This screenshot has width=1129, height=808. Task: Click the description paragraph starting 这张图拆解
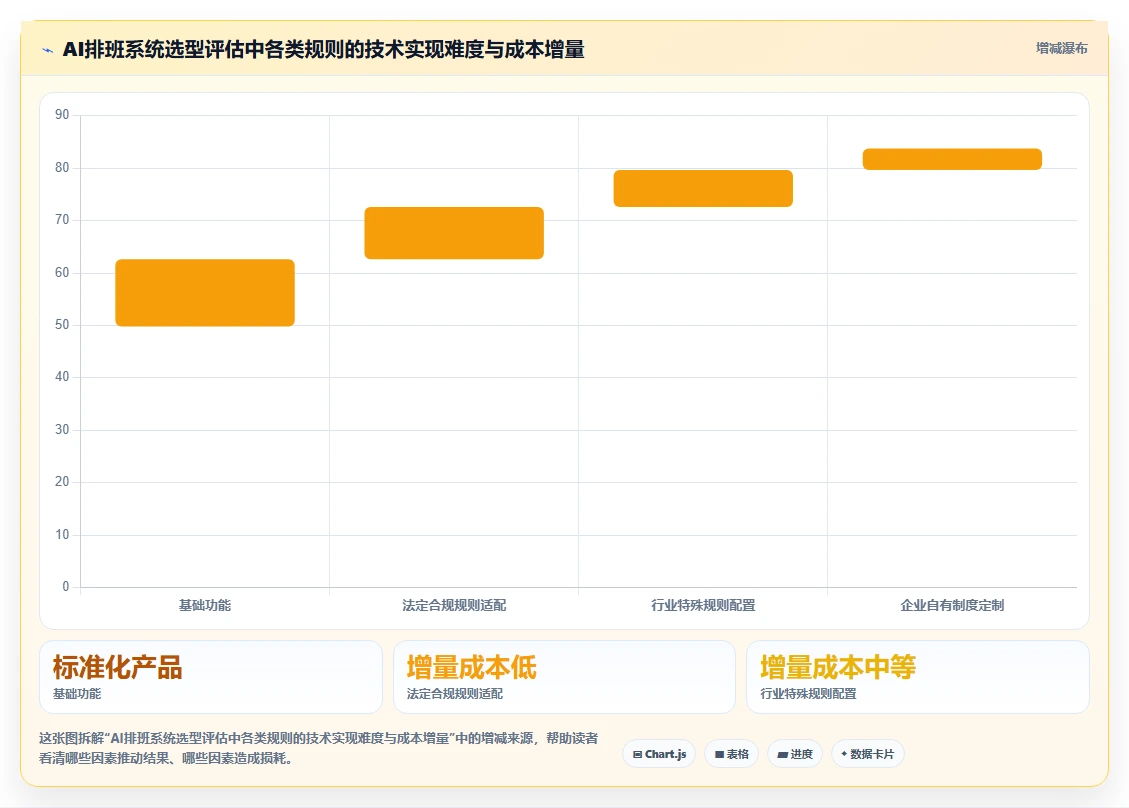pos(318,748)
